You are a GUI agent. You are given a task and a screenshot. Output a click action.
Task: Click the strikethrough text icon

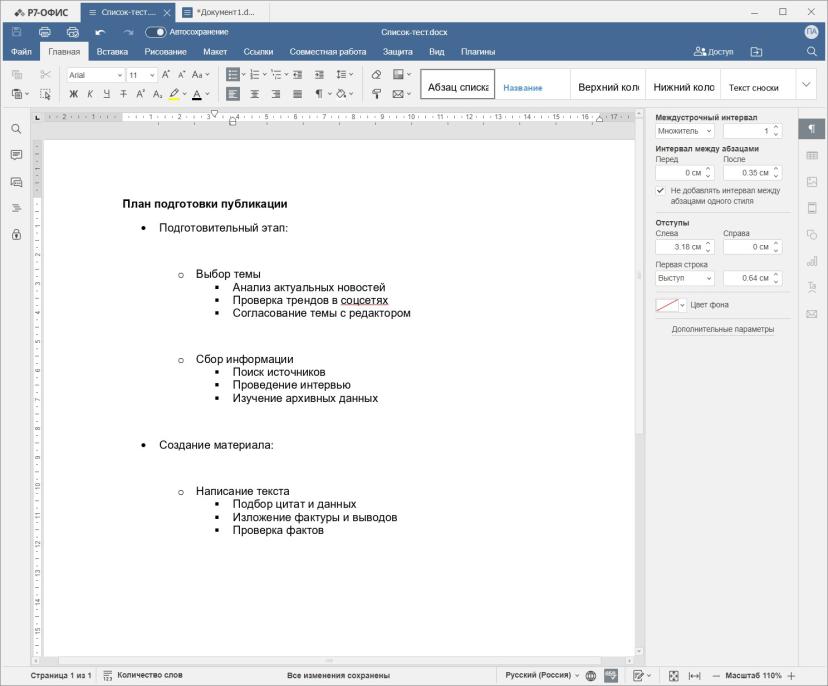point(124,94)
